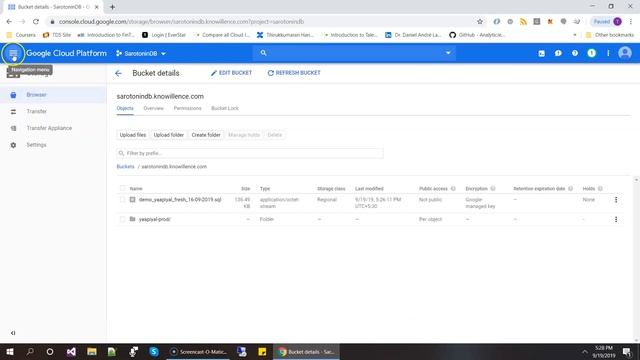
Task: Expand the bookmarks bar overflow arrow
Action: [x=575, y=35]
